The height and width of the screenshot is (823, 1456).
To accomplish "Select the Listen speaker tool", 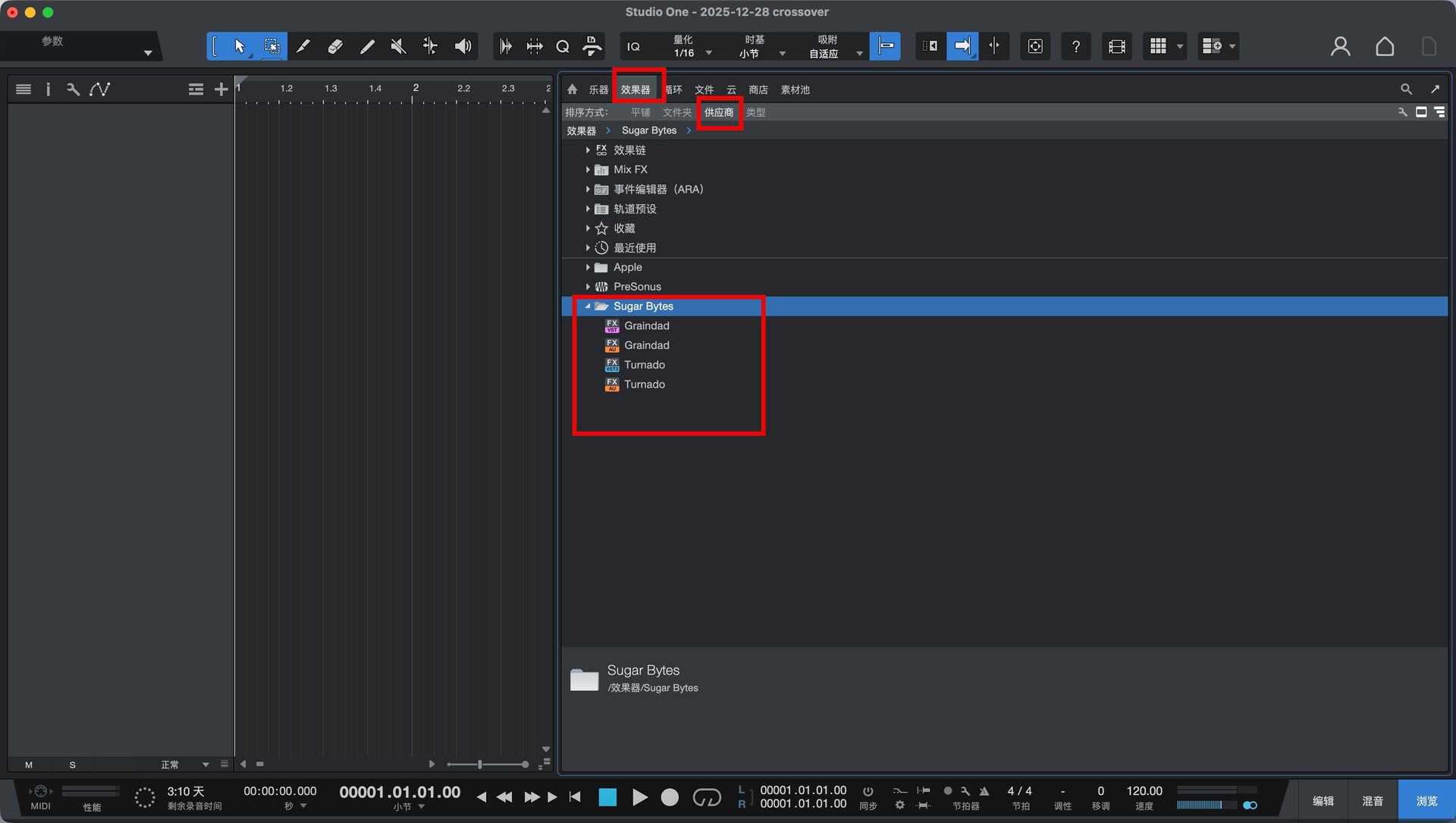I will [x=463, y=46].
